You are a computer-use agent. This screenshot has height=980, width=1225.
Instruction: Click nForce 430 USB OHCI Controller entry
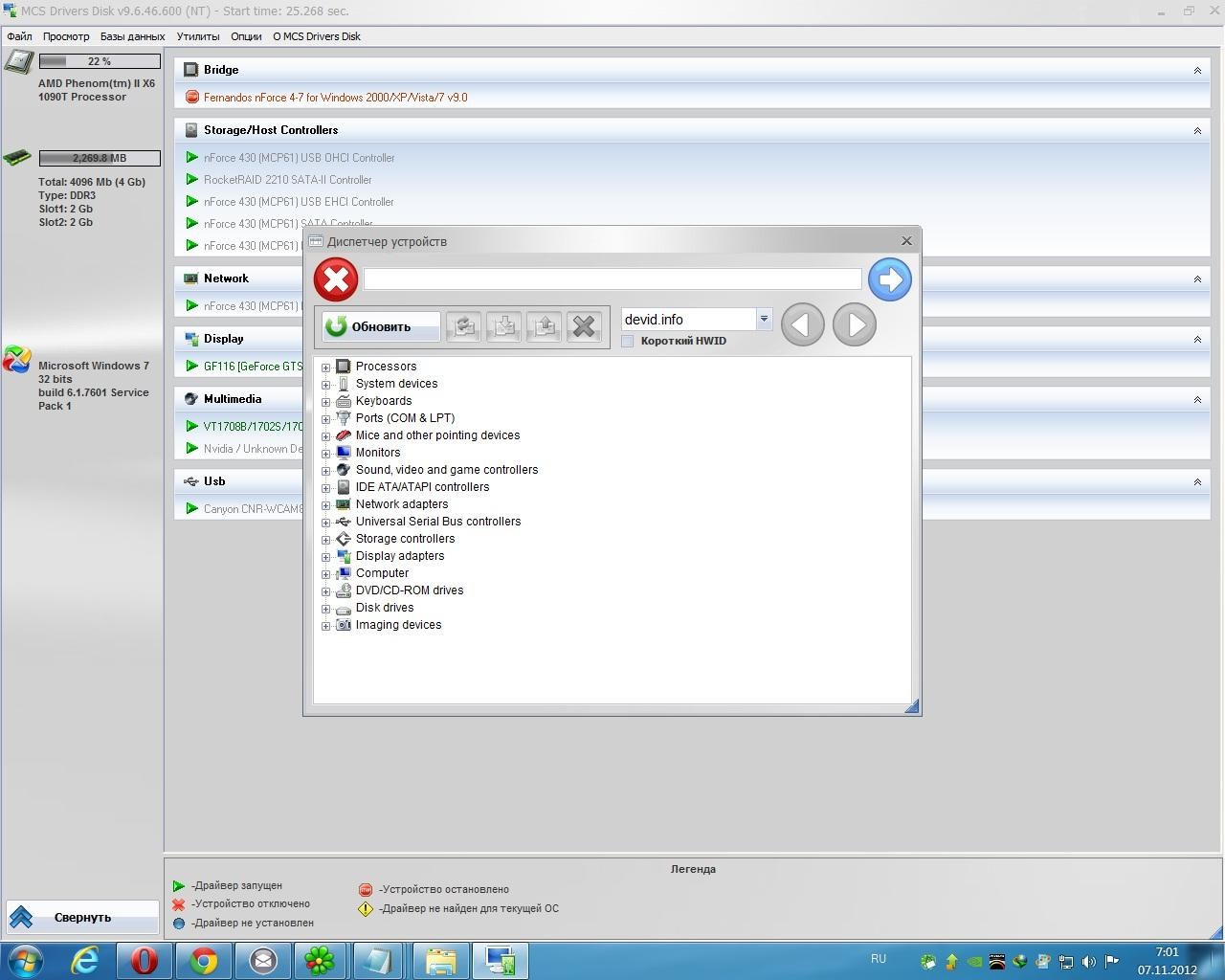point(299,158)
